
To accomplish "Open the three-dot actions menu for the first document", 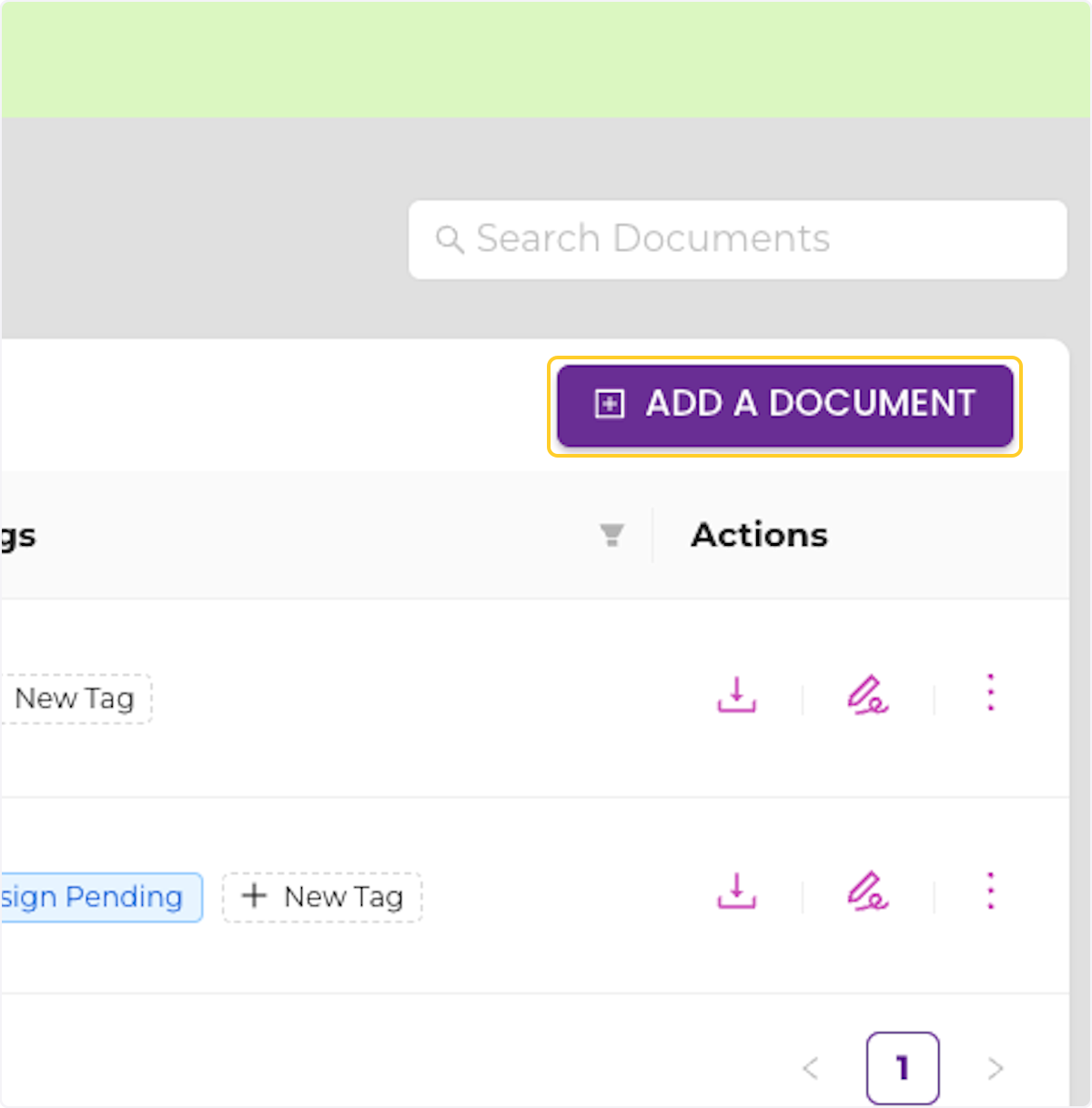I will click(x=990, y=693).
